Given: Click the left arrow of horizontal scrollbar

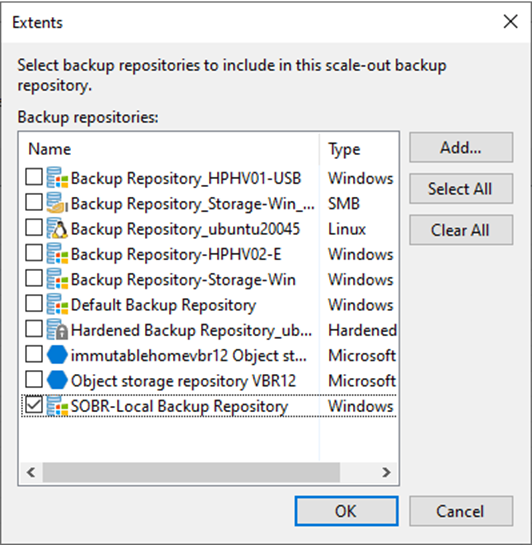Looking at the screenshot, I should (31, 472).
